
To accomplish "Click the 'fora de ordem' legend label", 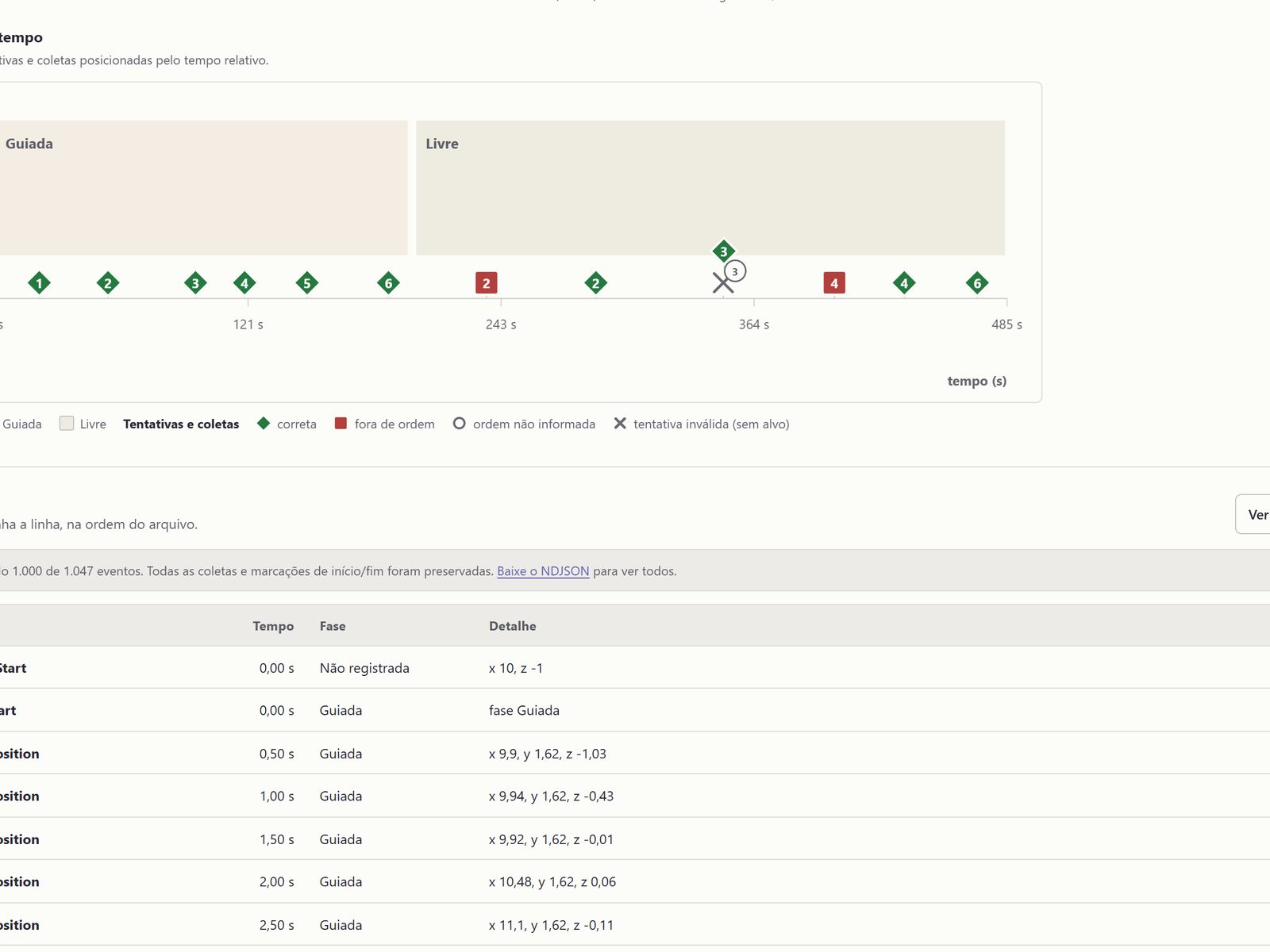I will [394, 424].
